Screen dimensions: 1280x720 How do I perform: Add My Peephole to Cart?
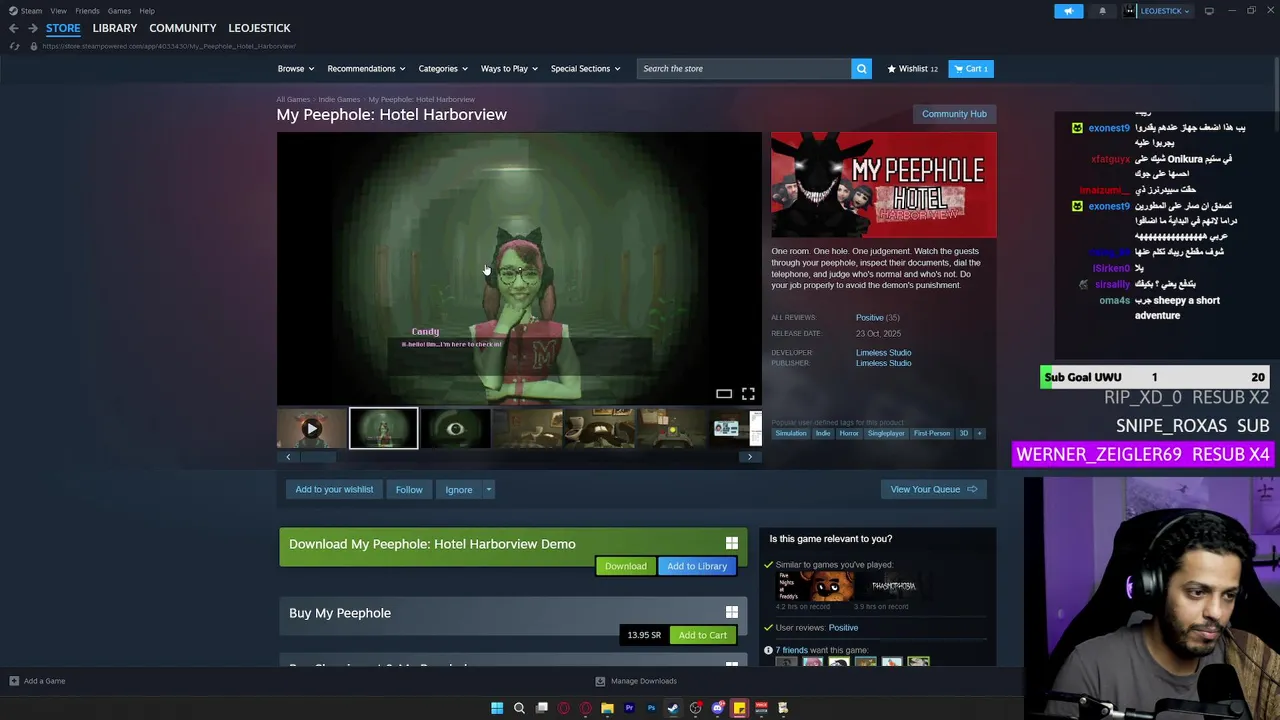703,636
